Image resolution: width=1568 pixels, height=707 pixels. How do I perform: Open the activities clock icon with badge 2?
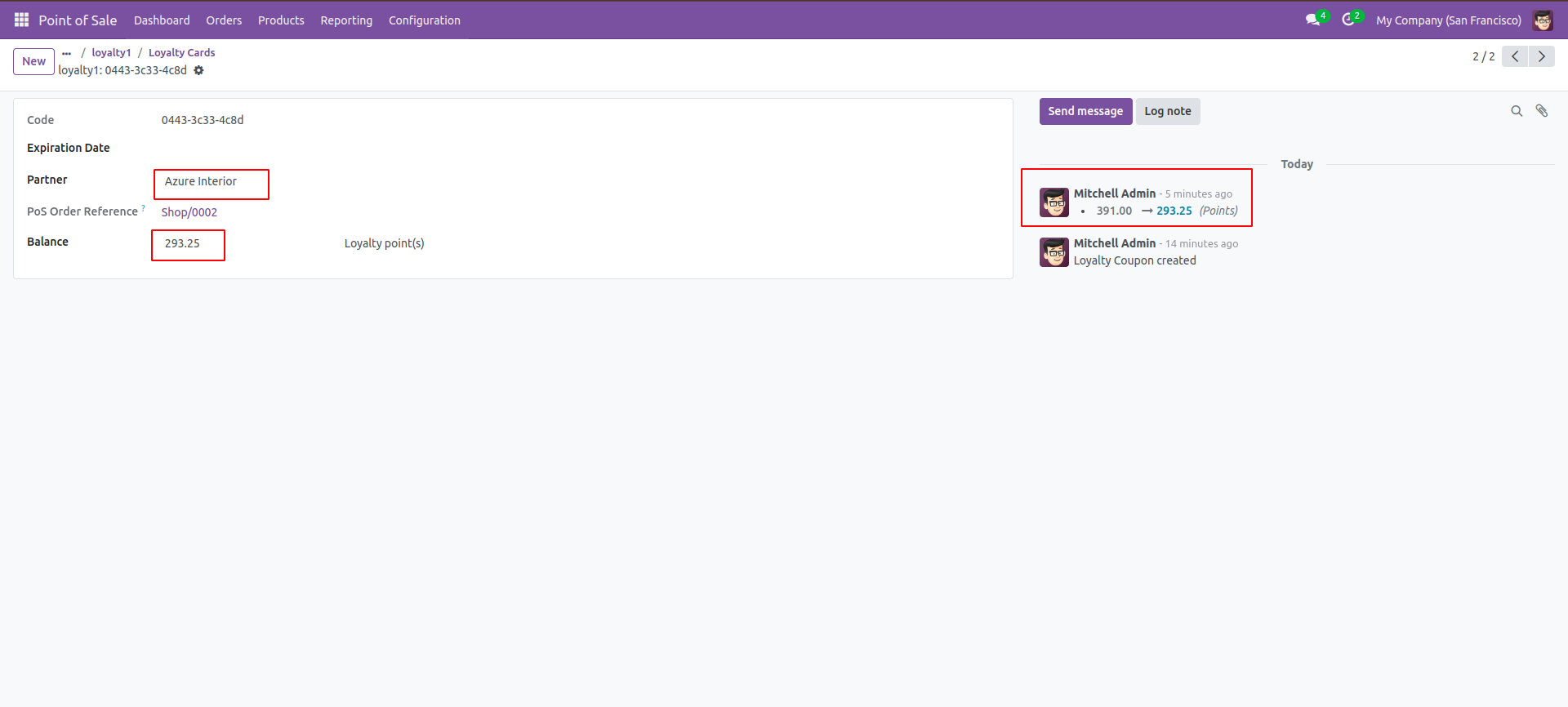coord(1348,20)
